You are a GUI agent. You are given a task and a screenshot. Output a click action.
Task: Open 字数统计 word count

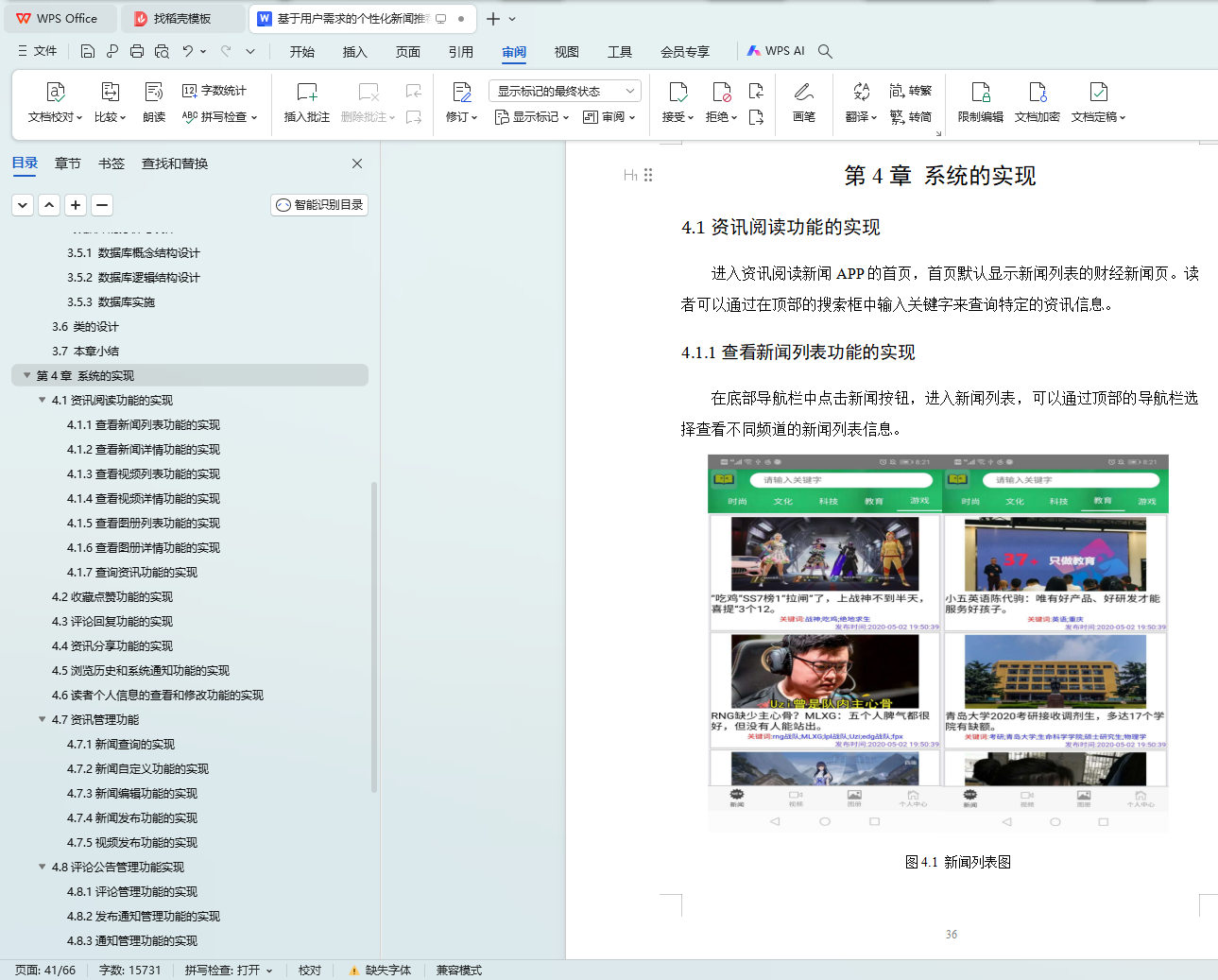pos(214,91)
